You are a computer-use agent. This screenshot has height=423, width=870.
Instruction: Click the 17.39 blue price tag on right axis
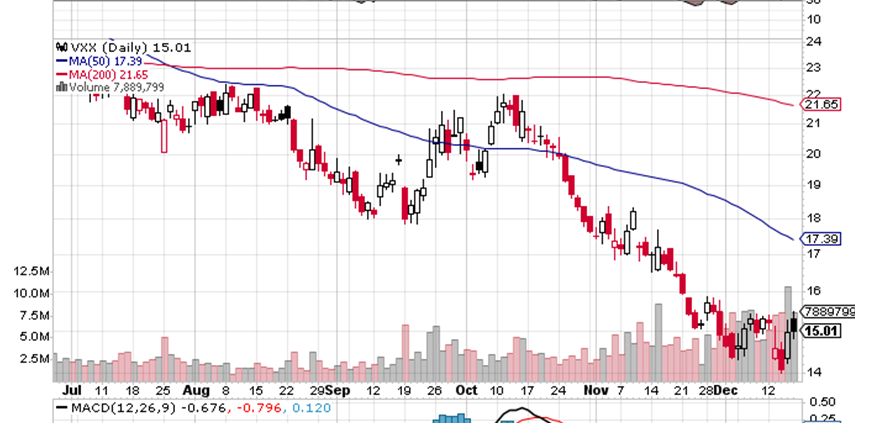point(823,239)
